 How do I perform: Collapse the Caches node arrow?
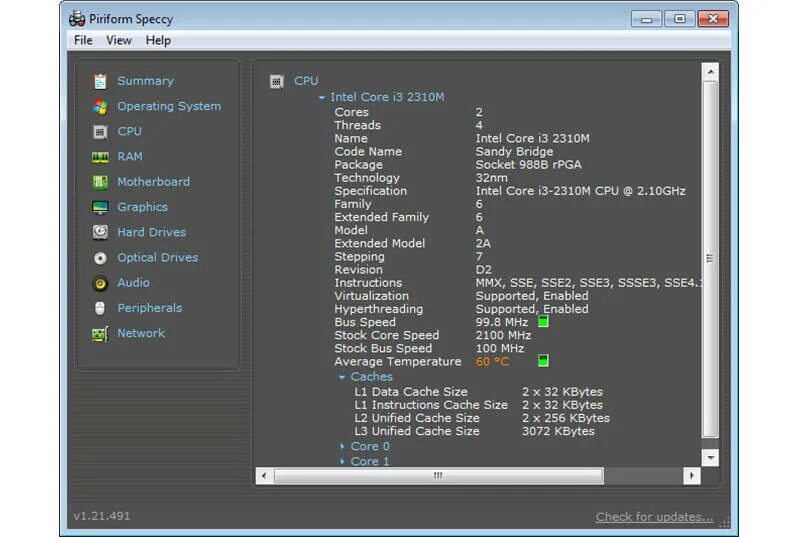tap(342, 377)
